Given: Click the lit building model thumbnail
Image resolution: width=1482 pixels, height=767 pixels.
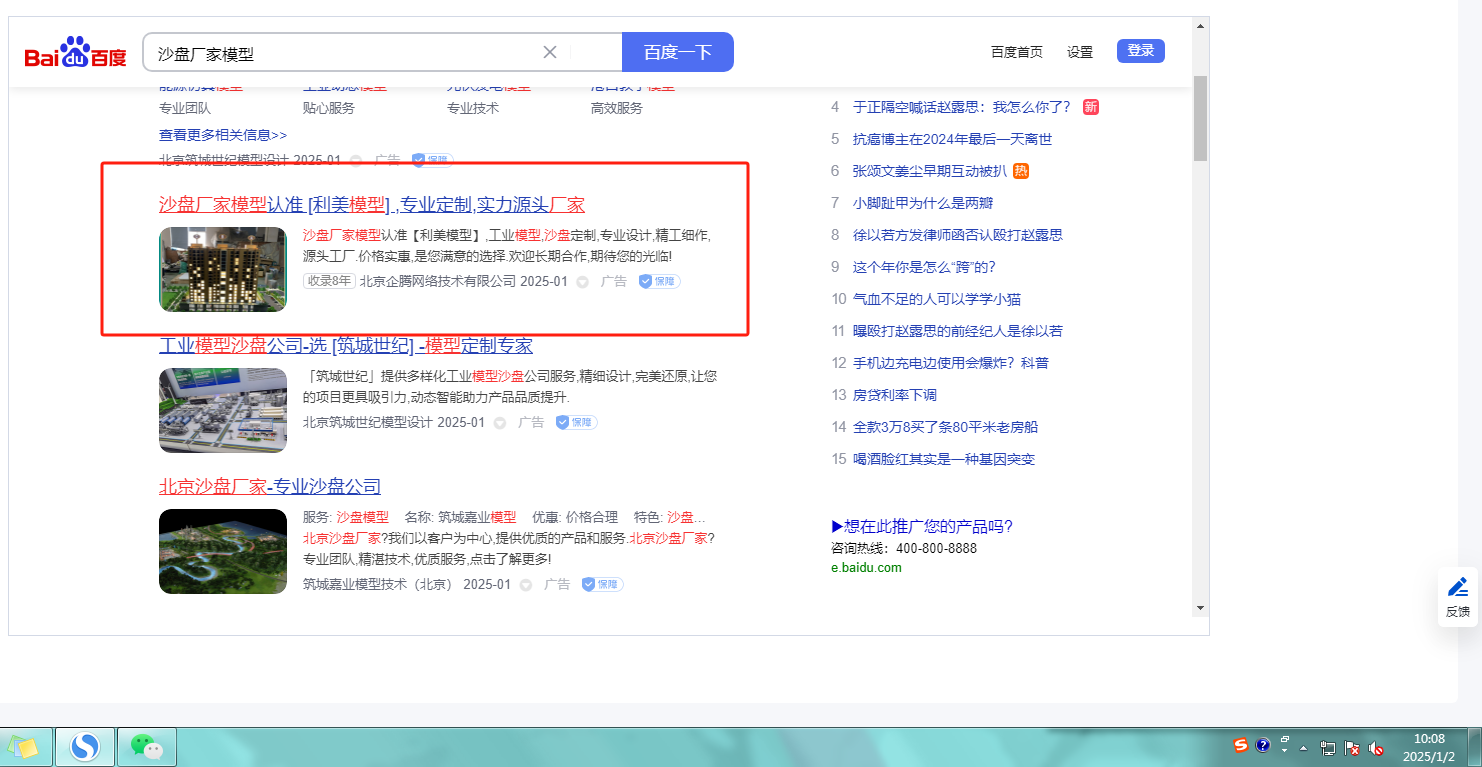Looking at the screenshot, I should pyautogui.click(x=222, y=269).
